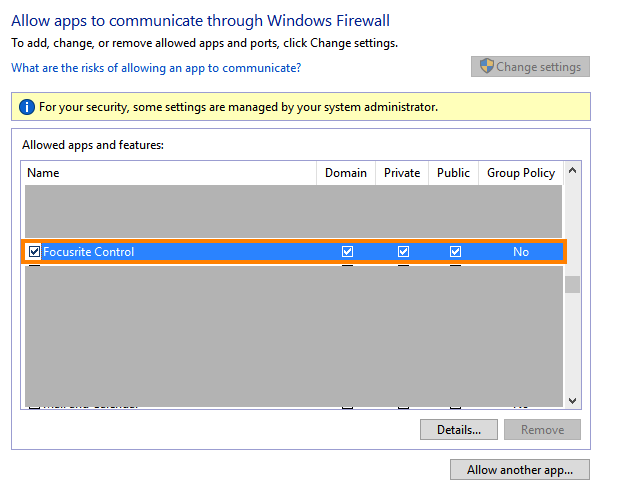Click the blue info icon in the banner
639x495 pixels.
[27, 107]
